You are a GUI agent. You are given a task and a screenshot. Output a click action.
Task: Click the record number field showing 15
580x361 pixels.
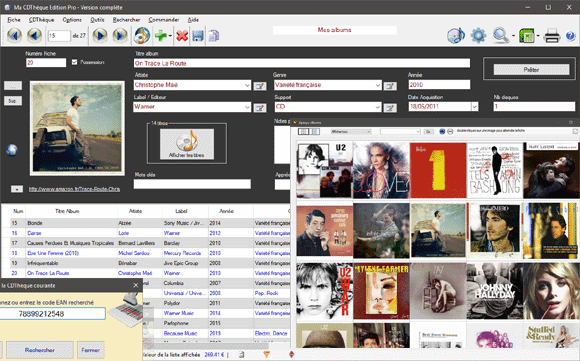pyautogui.click(x=59, y=36)
